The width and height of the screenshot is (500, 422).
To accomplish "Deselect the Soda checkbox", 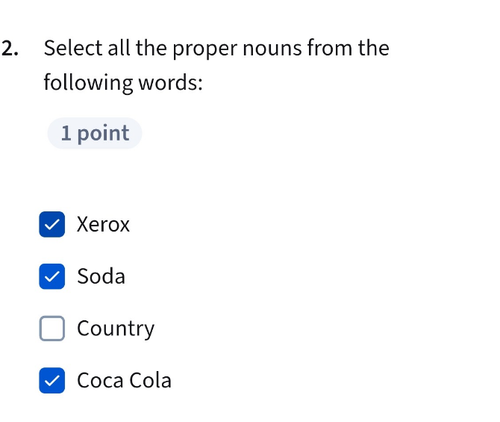I will (52, 276).
